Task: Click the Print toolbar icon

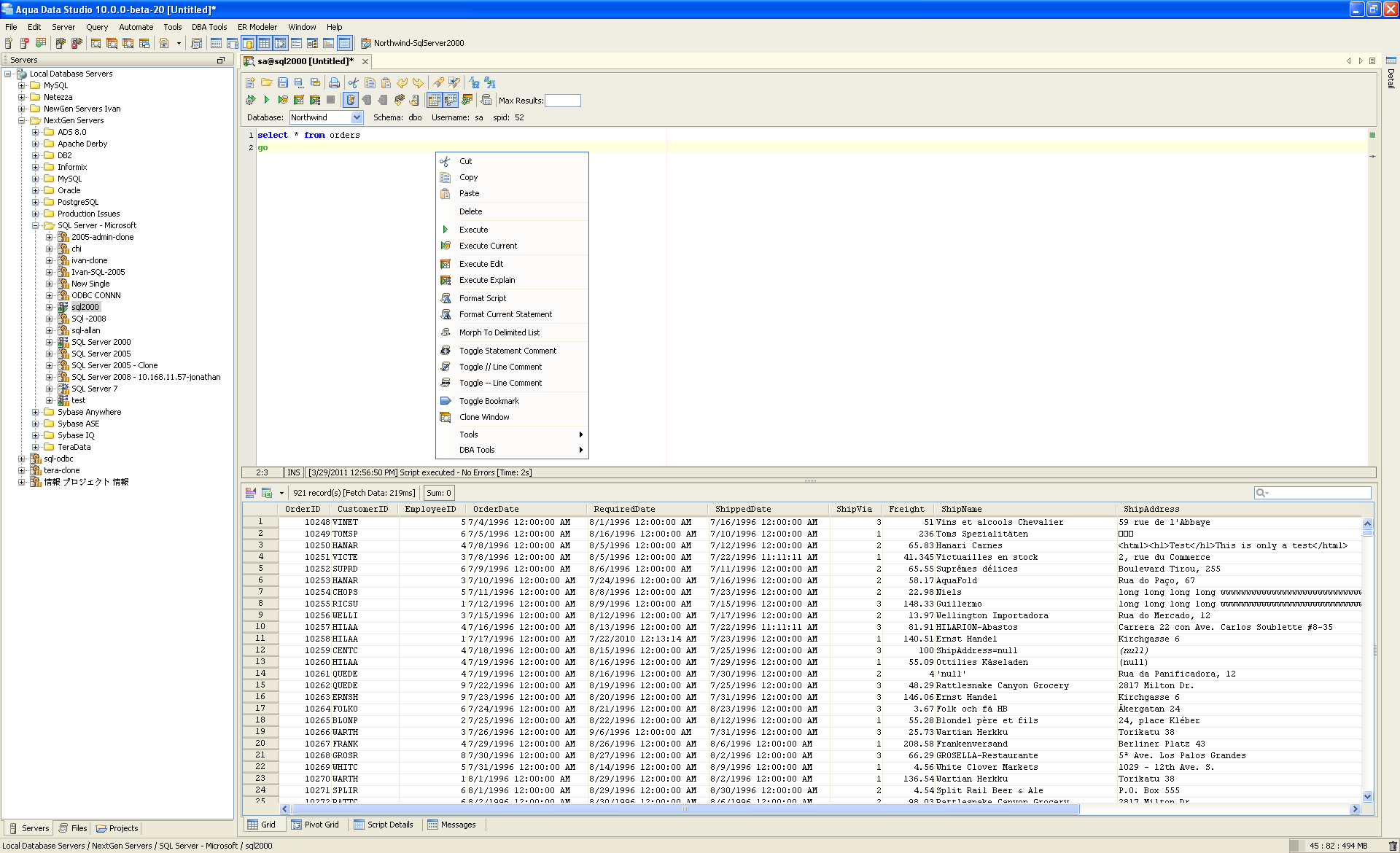Action: tap(334, 82)
